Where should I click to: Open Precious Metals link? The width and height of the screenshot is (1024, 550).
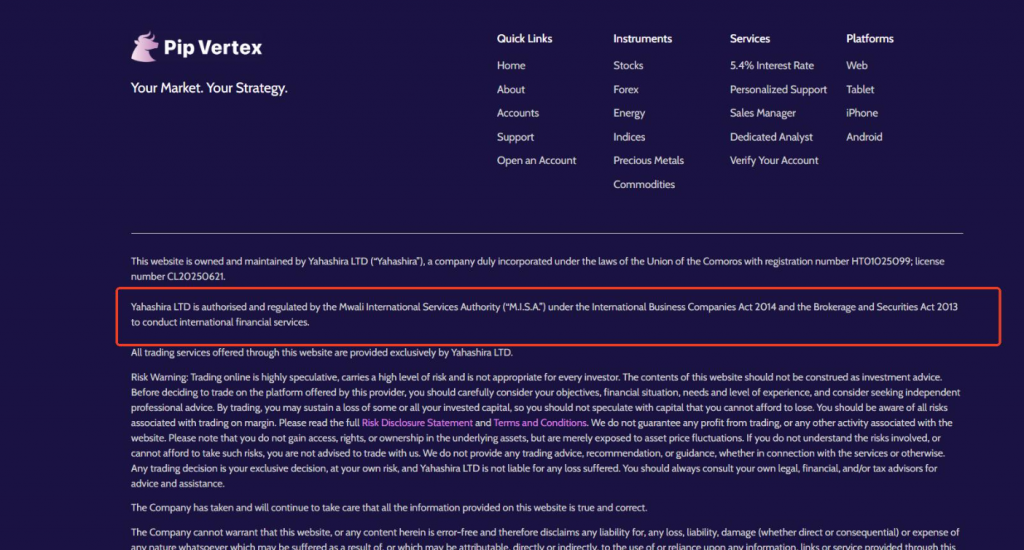[648, 161]
